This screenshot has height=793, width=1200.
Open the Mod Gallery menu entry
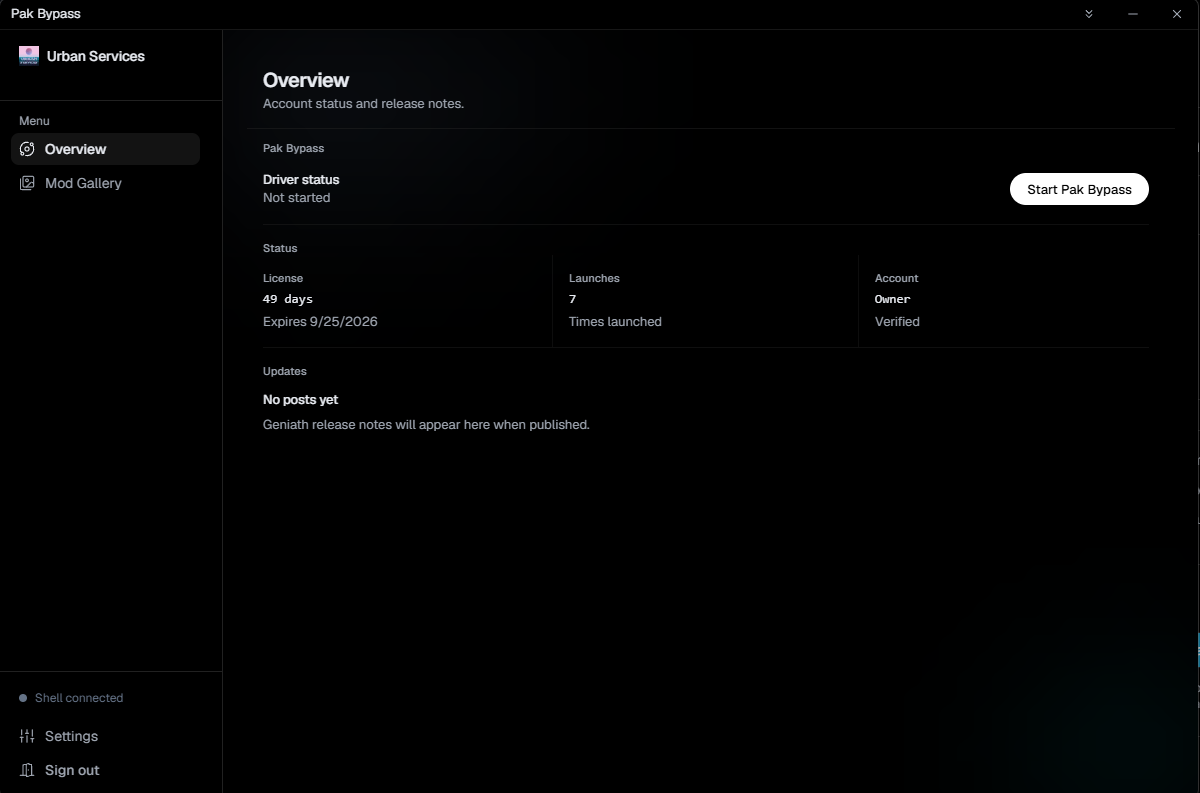click(106, 183)
